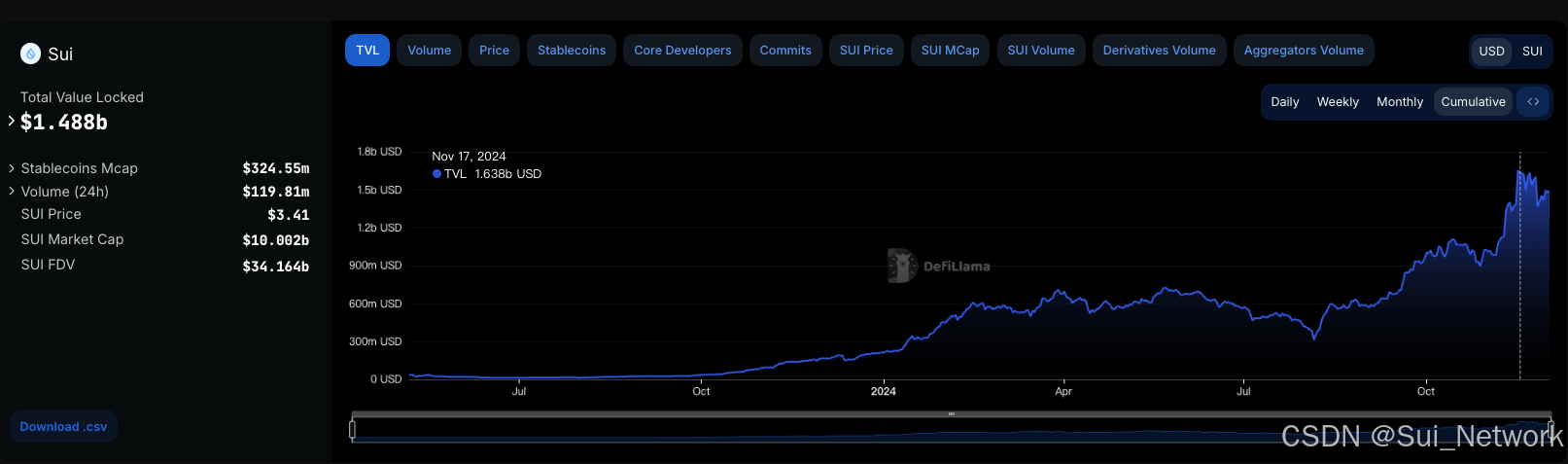Click the Stablecoins Mcap $324.55m value
1568x464 pixels.
click(x=276, y=168)
